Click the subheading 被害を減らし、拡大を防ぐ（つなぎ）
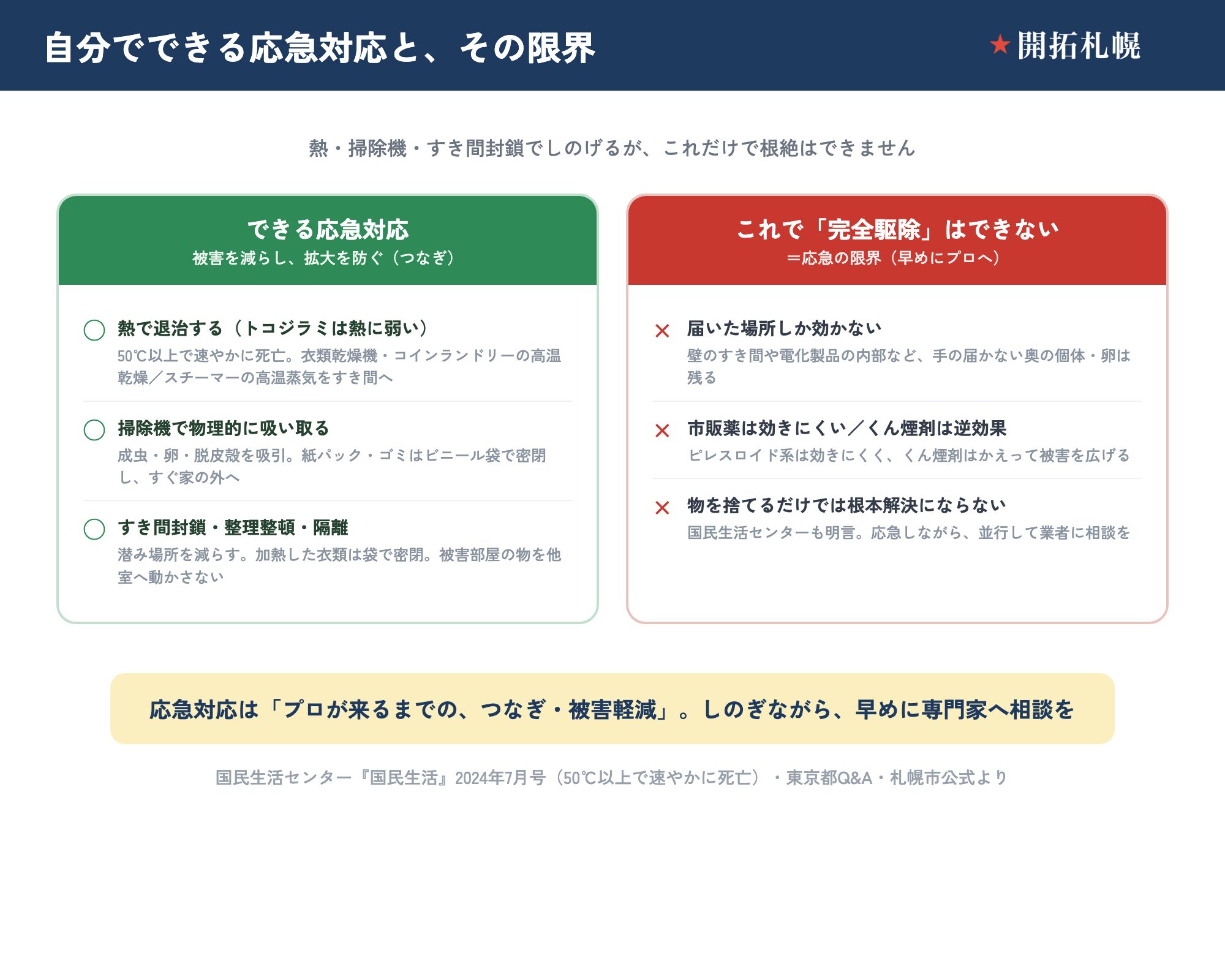Image resolution: width=1225 pixels, height=980 pixels. point(328,258)
